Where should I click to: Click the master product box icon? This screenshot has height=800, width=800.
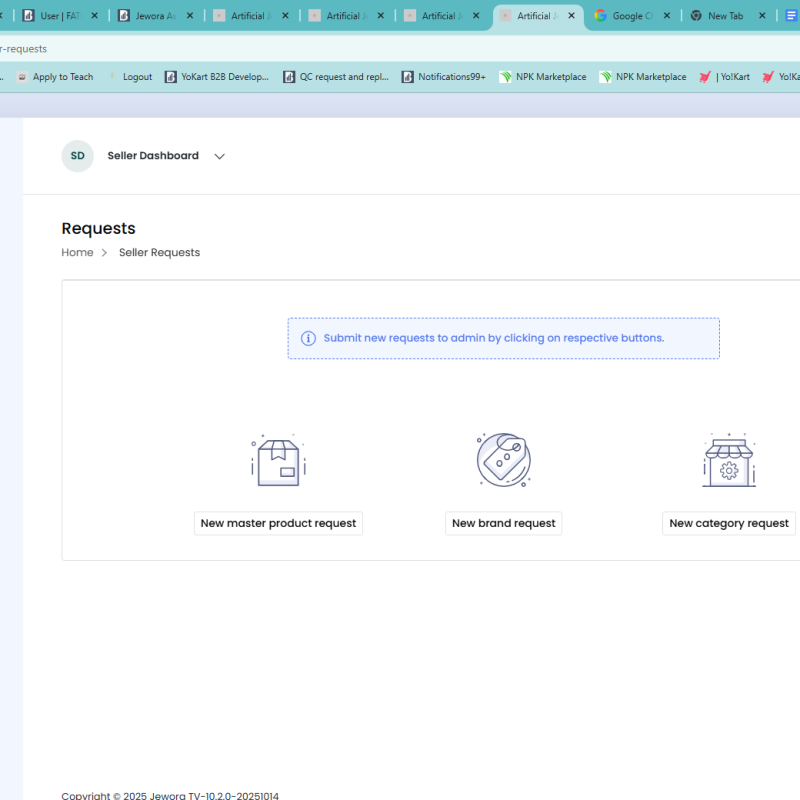(278, 461)
